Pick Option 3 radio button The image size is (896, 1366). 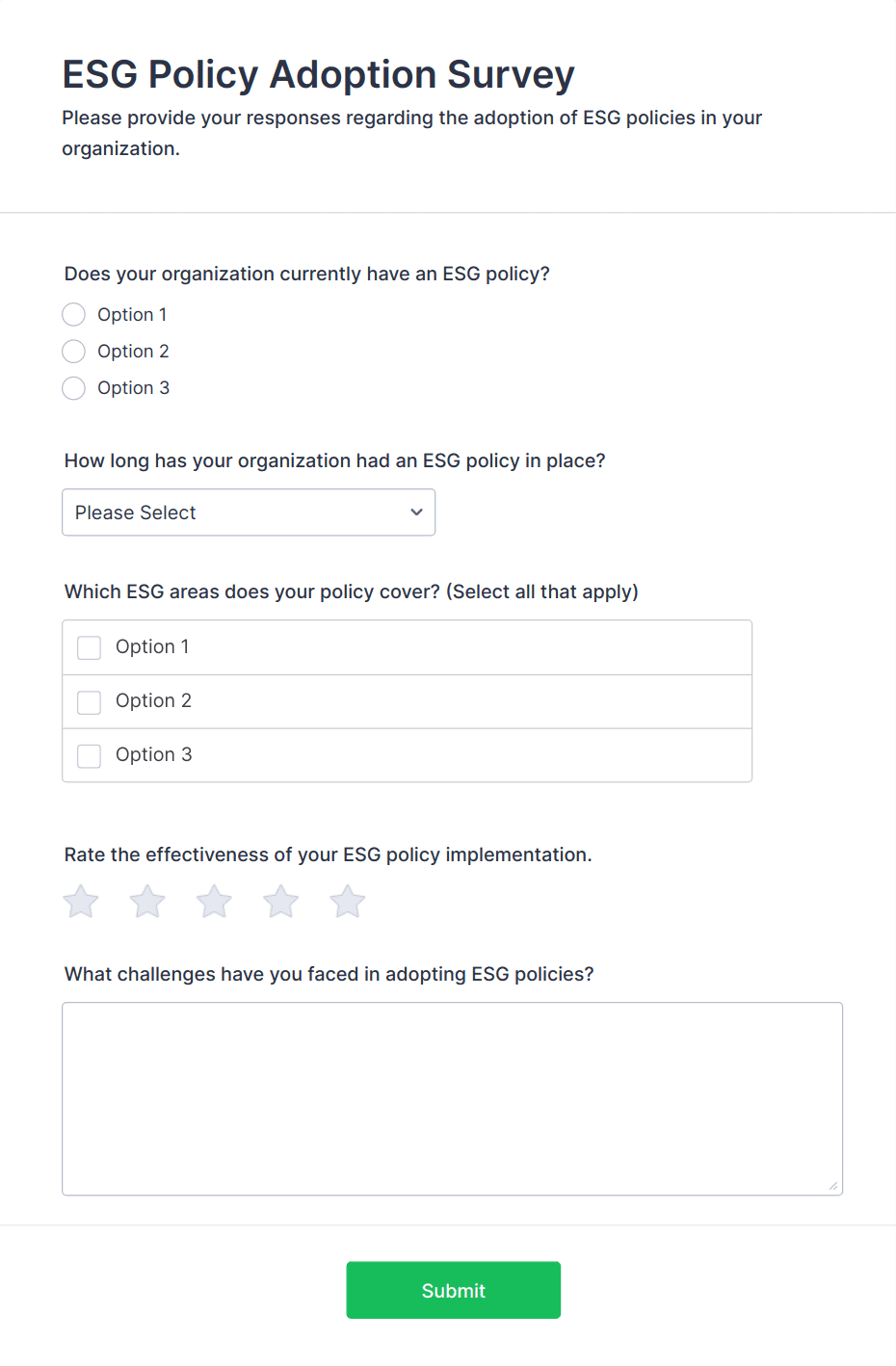click(x=74, y=388)
